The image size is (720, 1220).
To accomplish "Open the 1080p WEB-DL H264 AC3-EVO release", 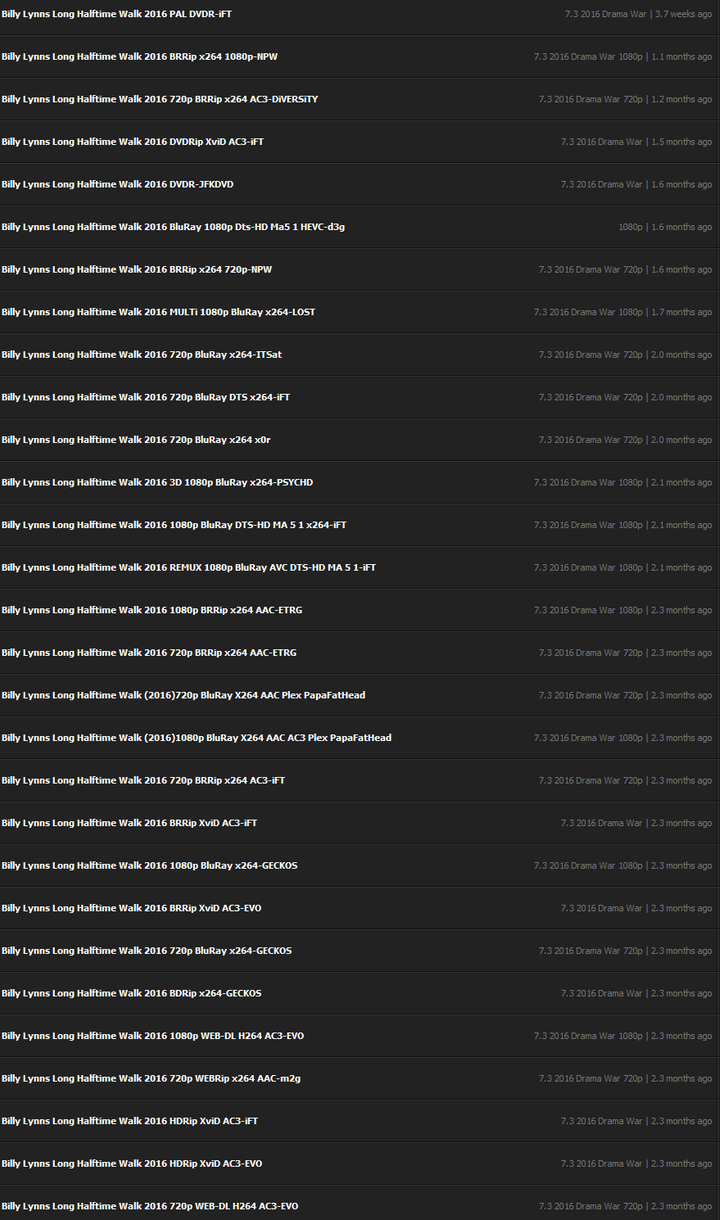I will click(153, 1035).
